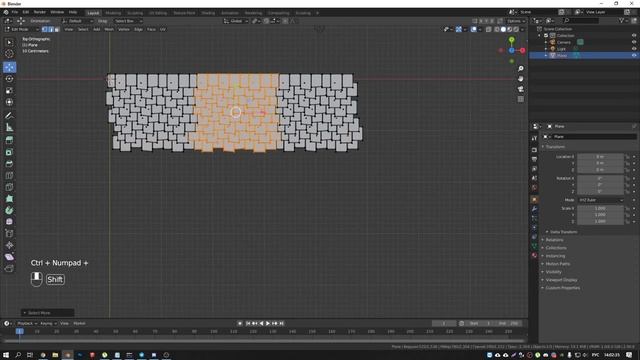Screen dimensions: 640x360
Task: Hide the Light object in outliner
Action: pos(634,49)
